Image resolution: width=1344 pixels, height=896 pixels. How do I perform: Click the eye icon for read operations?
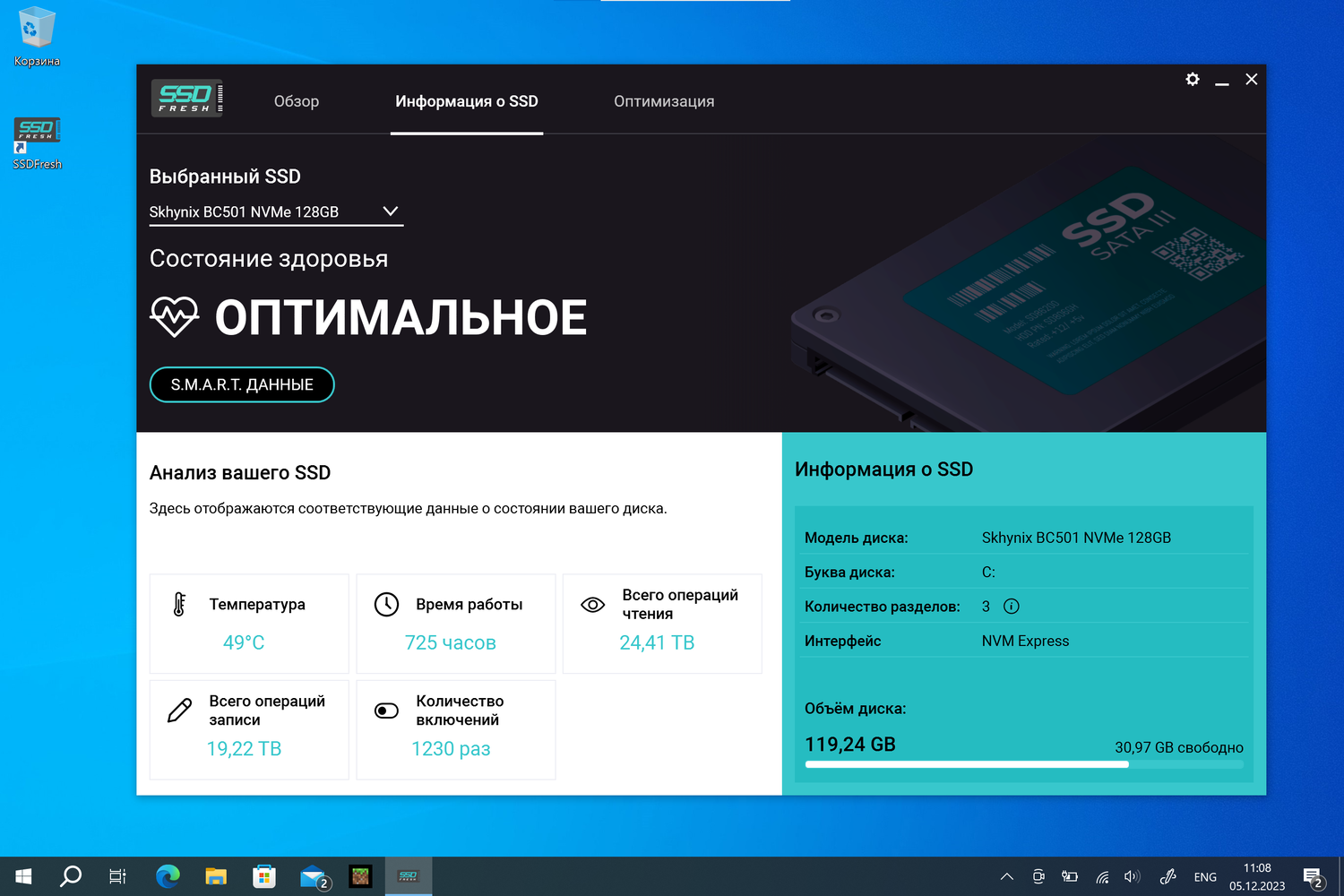[592, 605]
